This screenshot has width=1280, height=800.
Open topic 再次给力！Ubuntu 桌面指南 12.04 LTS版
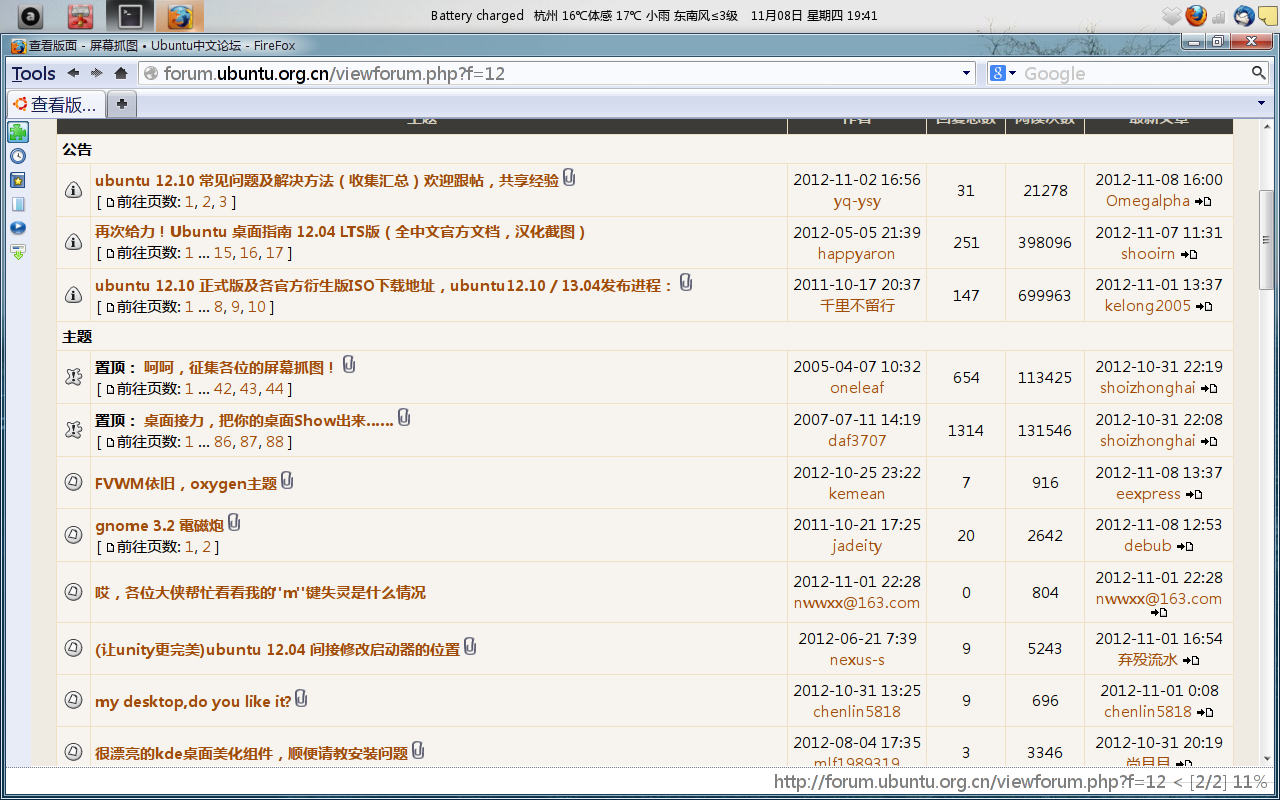[x=340, y=231]
